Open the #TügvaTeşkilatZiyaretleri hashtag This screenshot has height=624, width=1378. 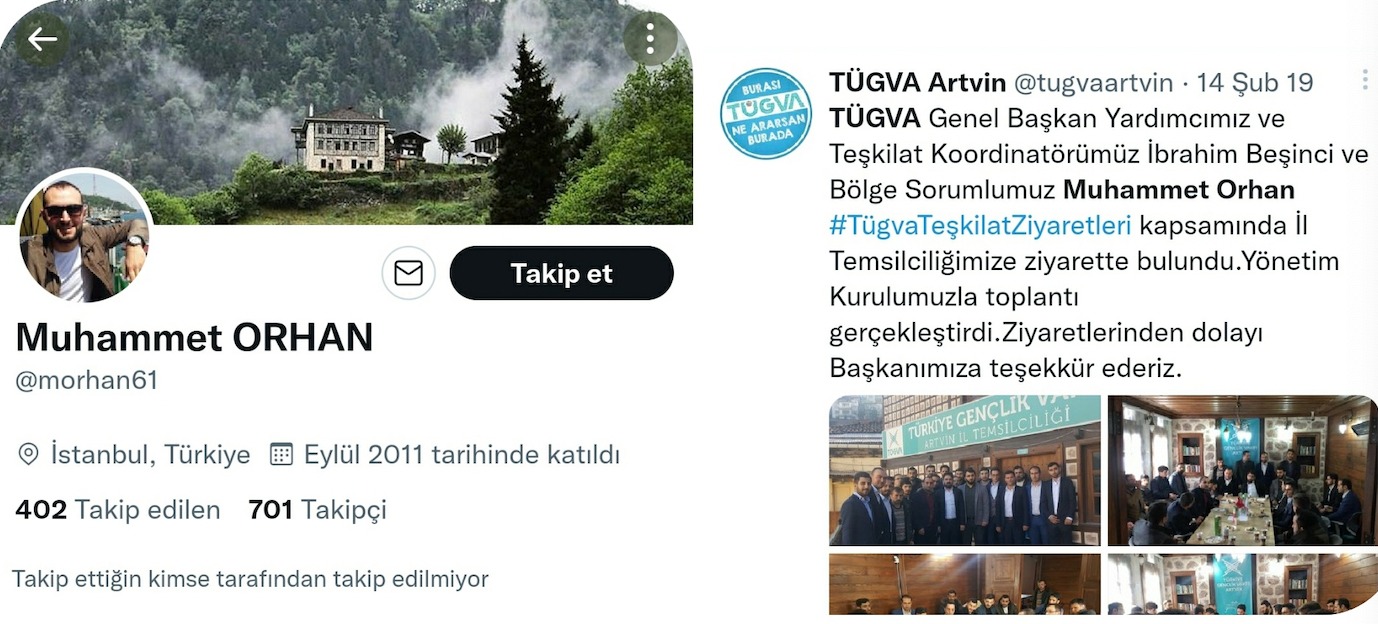click(980, 225)
